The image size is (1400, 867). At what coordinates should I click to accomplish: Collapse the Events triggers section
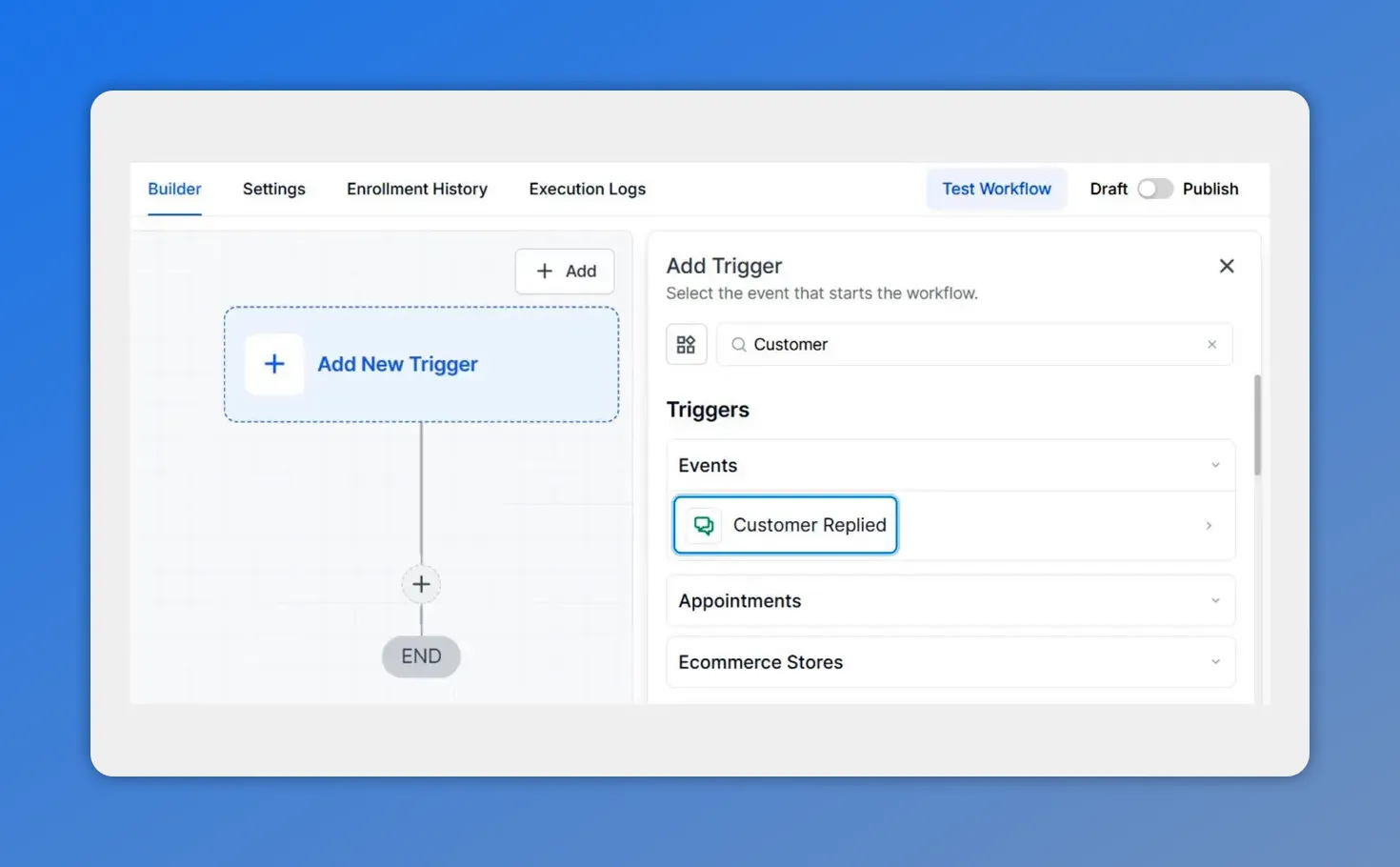pyautogui.click(x=1215, y=465)
